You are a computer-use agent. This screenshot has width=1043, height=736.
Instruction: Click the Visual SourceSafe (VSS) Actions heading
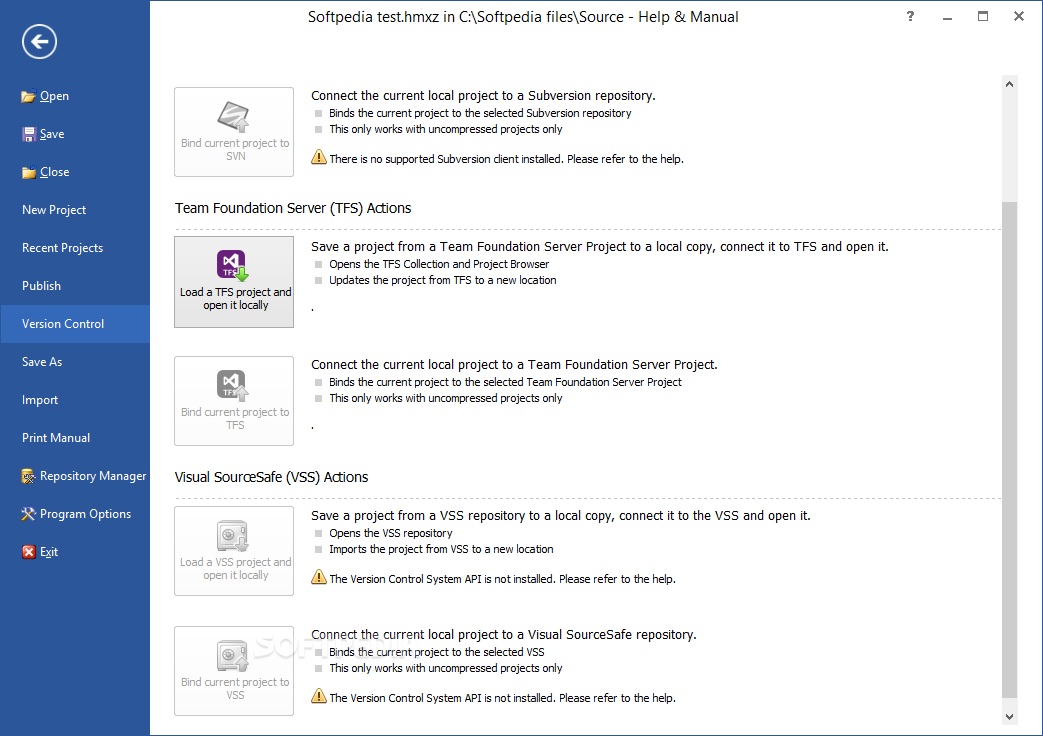coord(271,477)
